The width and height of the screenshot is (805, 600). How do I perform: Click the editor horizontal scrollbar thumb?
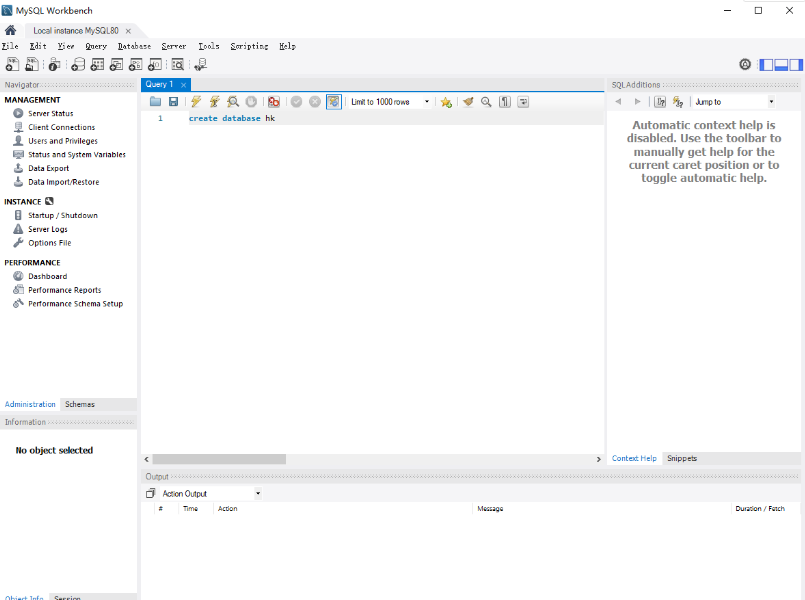click(x=219, y=459)
